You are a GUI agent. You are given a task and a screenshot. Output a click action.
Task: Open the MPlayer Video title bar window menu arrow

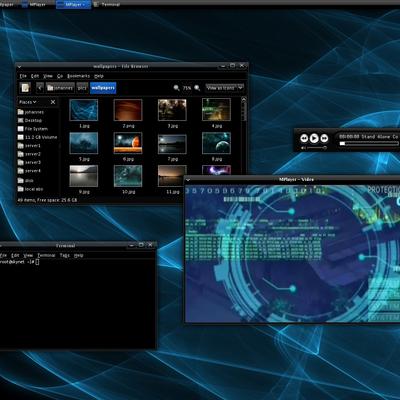tap(188, 180)
